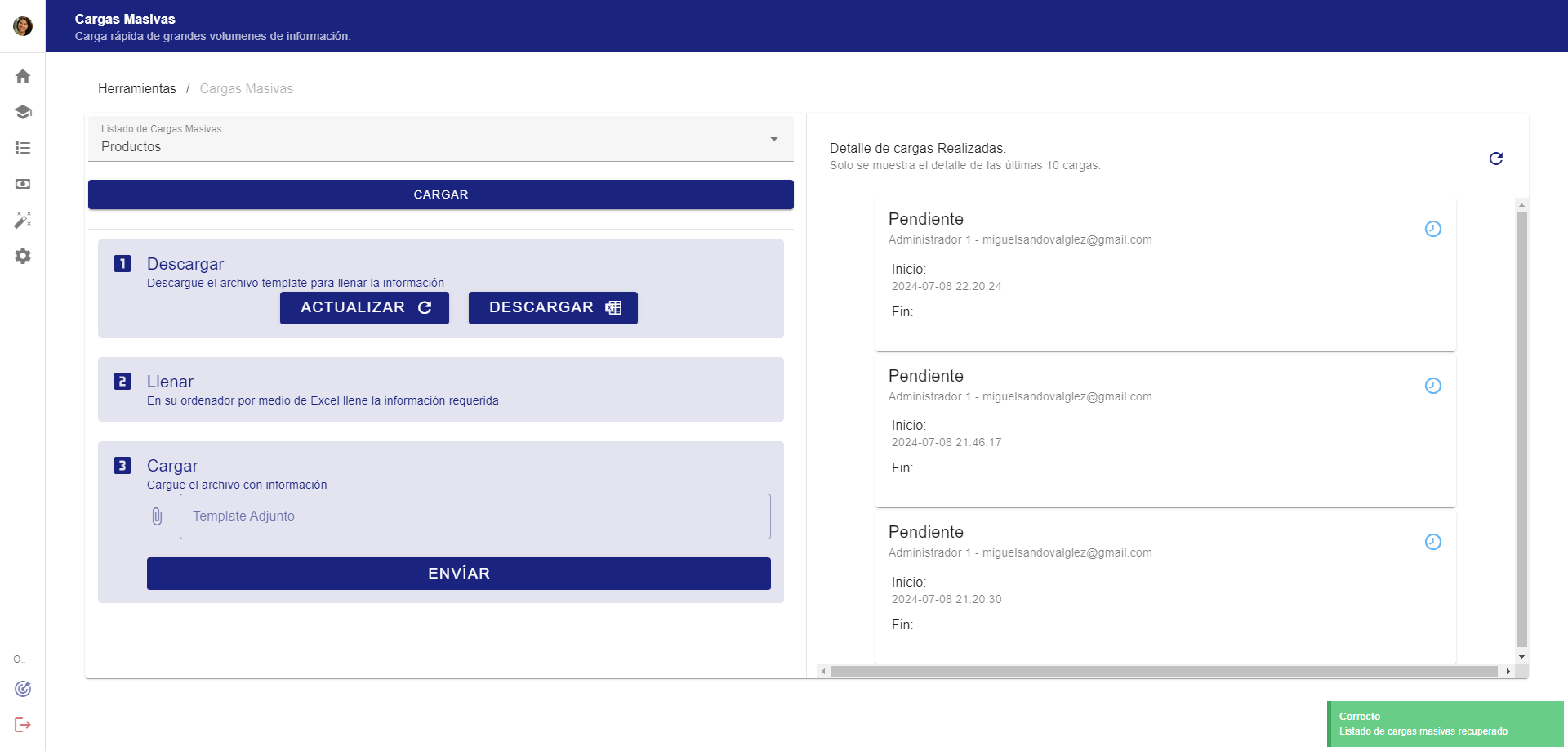
Task: Click the ACTUALIZAR button
Action: [364, 308]
